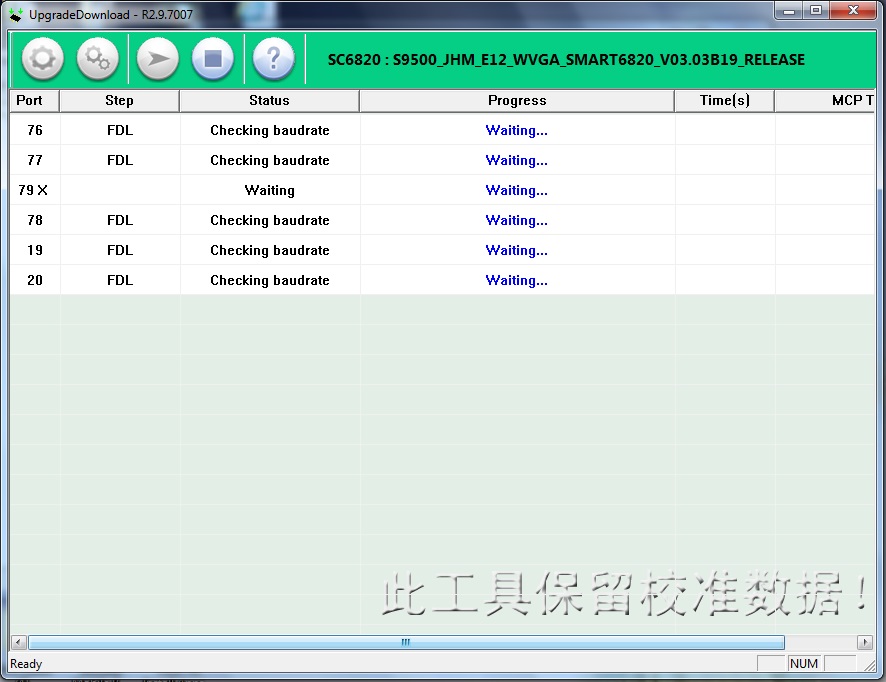
Task: Click Checking baudrate status for port 19
Action: pos(270,250)
